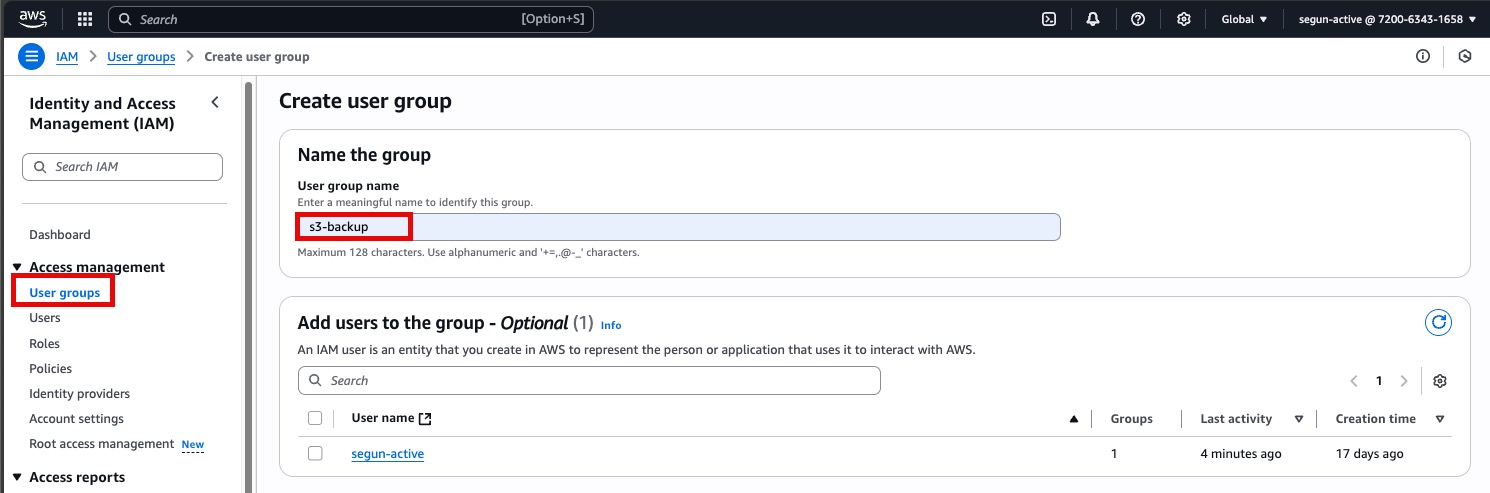Click the '17 days ago' cell
1490x493 pixels.
pyautogui.click(x=1369, y=454)
